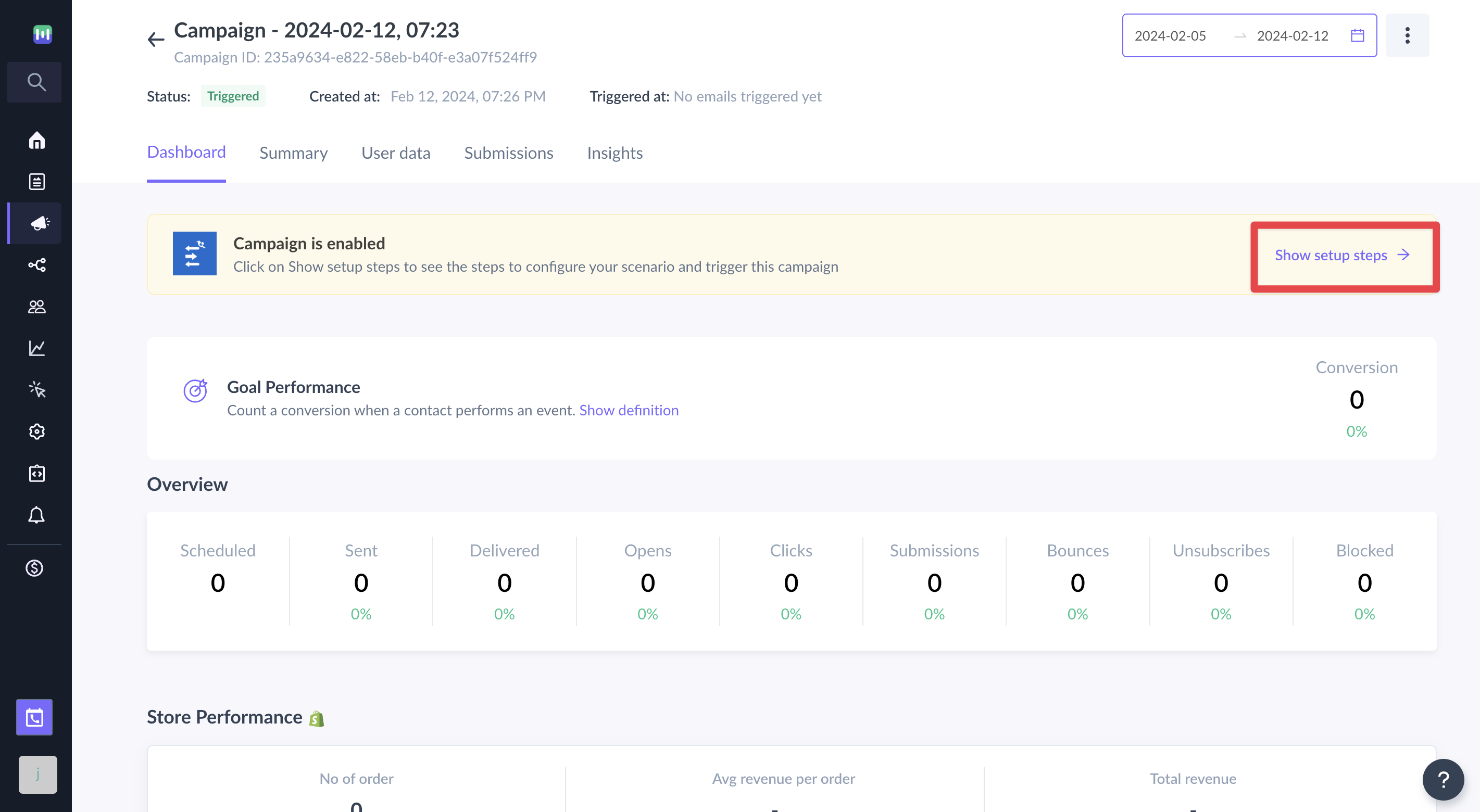Expand the date range picker calendar
This screenshot has width=1480, height=812.
pyautogui.click(x=1357, y=35)
